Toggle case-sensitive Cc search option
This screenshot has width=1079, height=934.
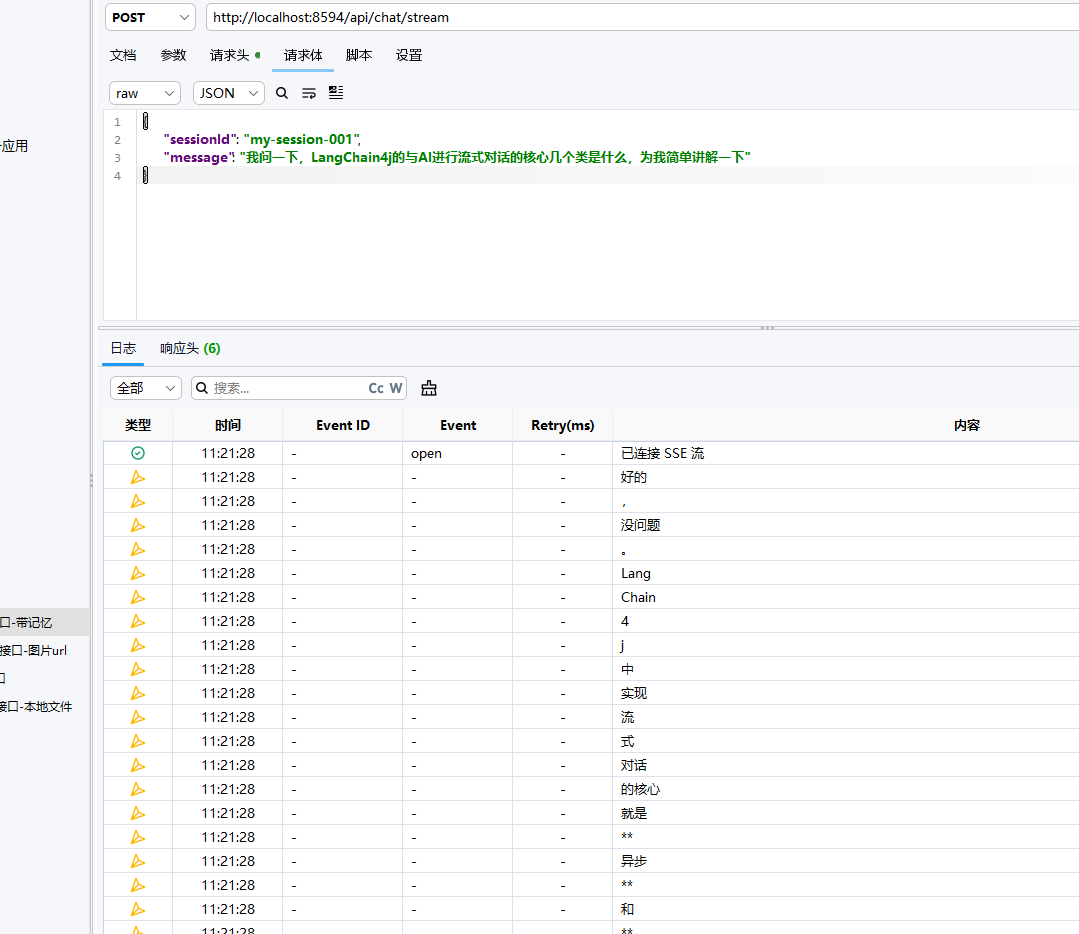pyautogui.click(x=376, y=388)
